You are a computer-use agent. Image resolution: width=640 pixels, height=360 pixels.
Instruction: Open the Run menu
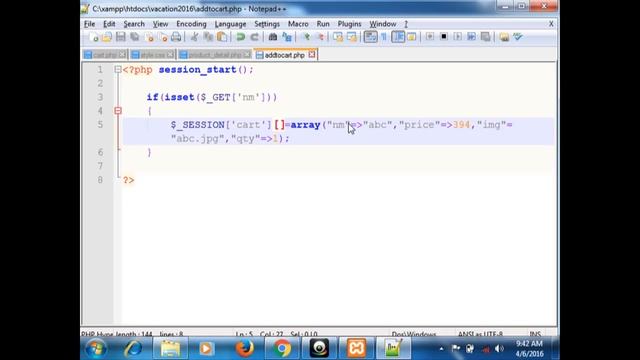coord(323,24)
